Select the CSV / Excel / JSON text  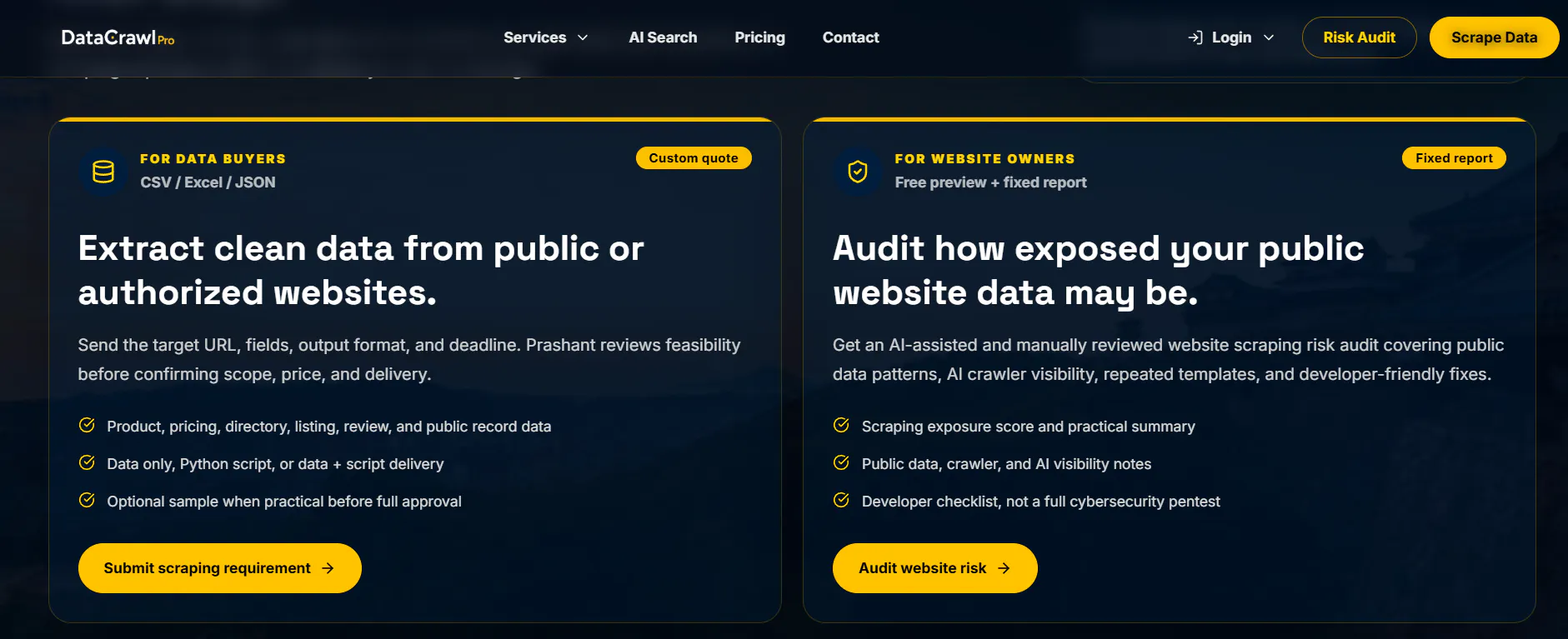[208, 182]
